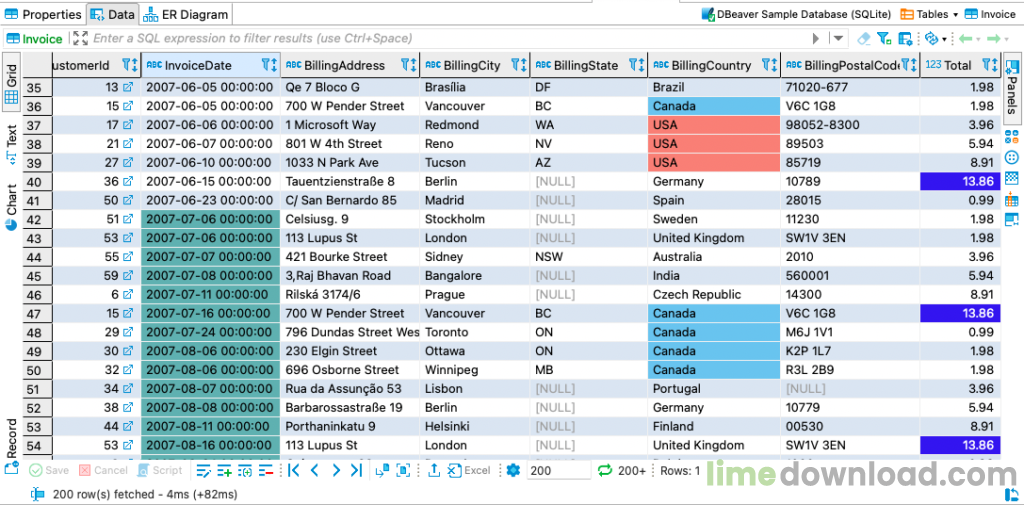Open link icon for customer 17
Screen dimensions: 1024x505
(x=128, y=125)
